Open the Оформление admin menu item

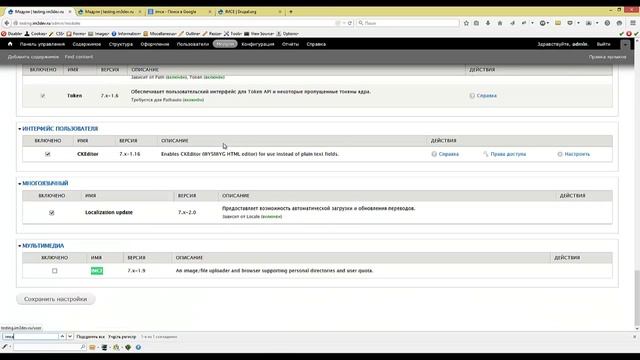(x=155, y=44)
